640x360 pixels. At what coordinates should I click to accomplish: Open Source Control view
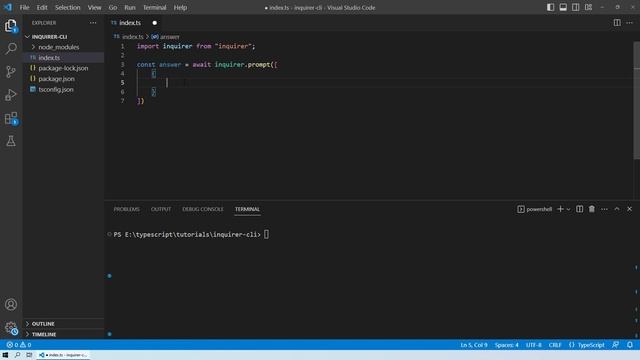point(11,72)
